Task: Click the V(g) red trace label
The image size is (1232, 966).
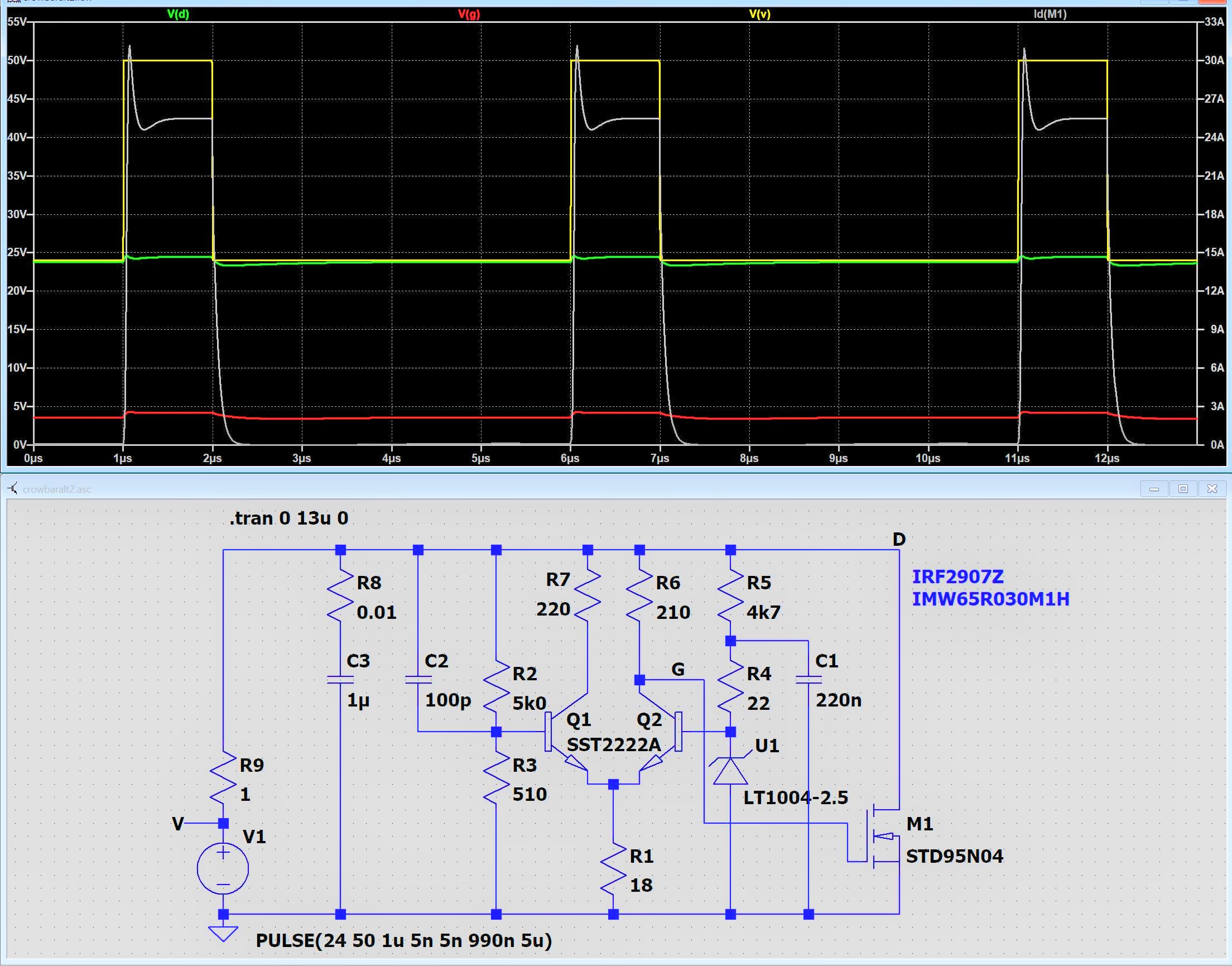Action: click(x=469, y=14)
